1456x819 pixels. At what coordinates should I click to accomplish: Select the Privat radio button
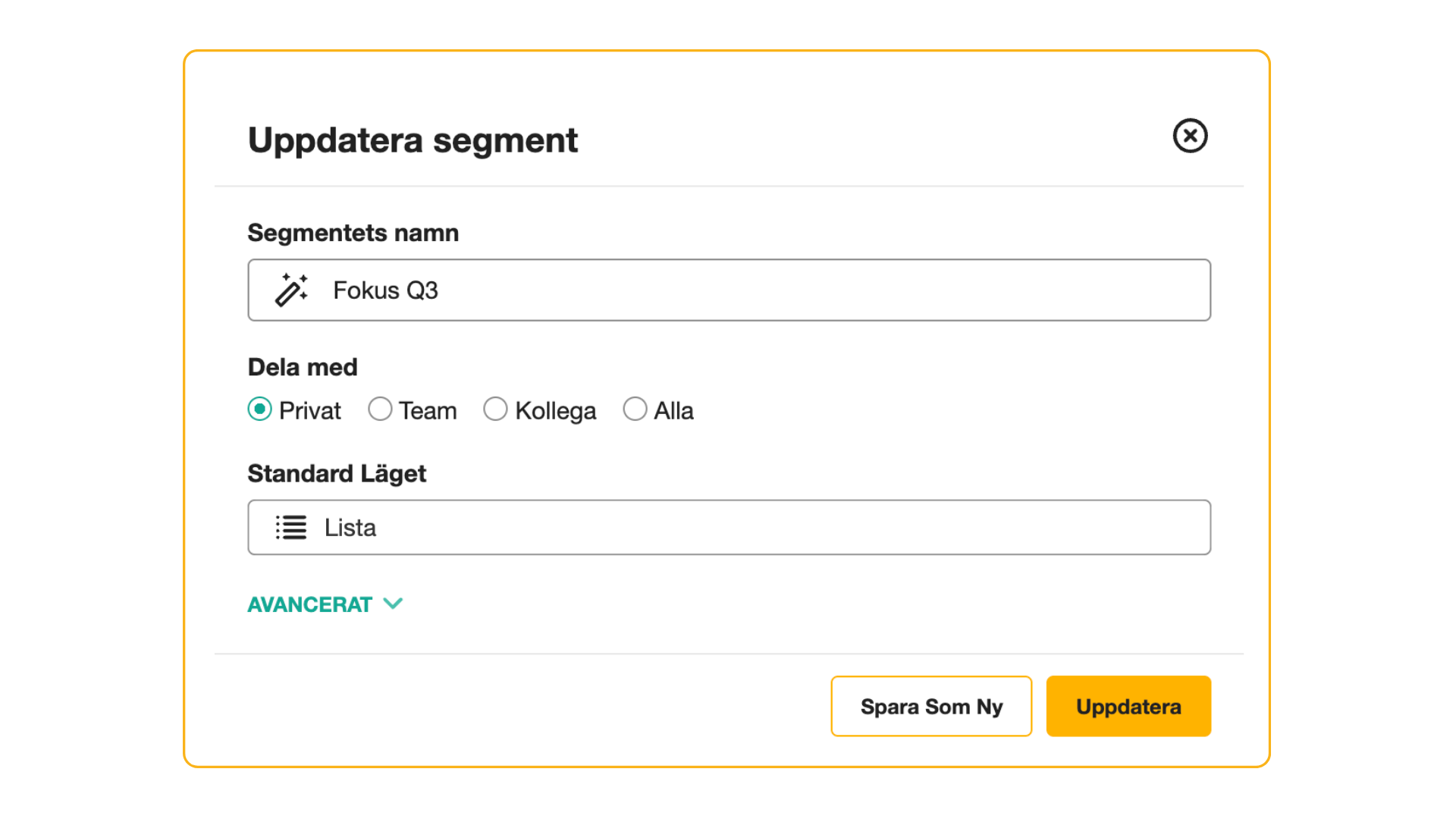[259, 409]
